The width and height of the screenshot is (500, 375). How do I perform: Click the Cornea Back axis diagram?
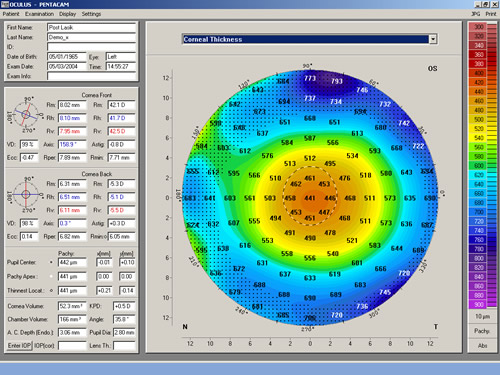click(x=26, y=194)
